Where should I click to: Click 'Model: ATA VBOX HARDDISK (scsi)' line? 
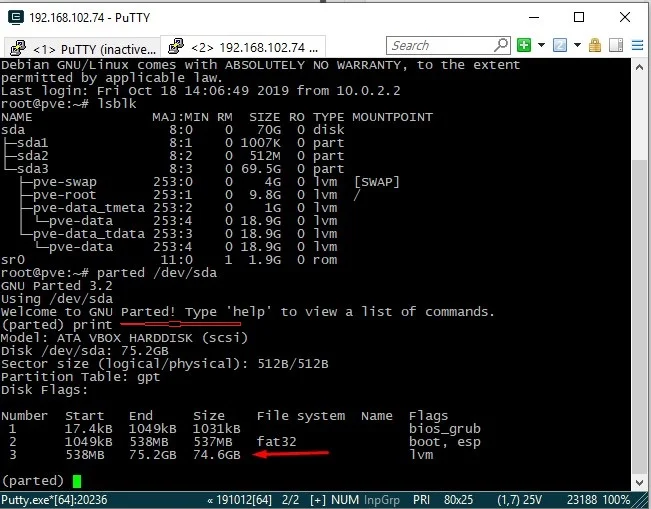(x=124, y=338)
